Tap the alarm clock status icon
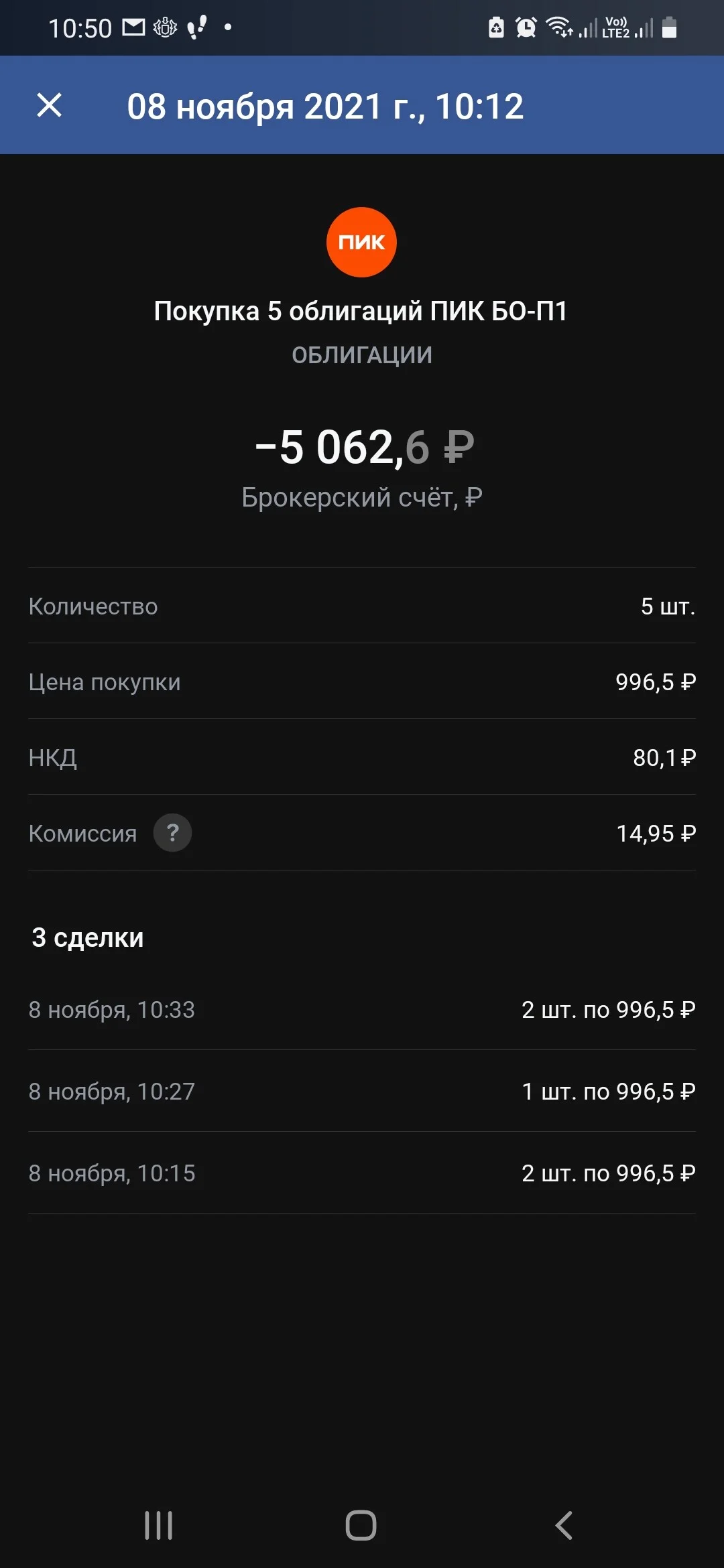The image size is (724, 1568). pyautogui.click(x=526, y=27)
